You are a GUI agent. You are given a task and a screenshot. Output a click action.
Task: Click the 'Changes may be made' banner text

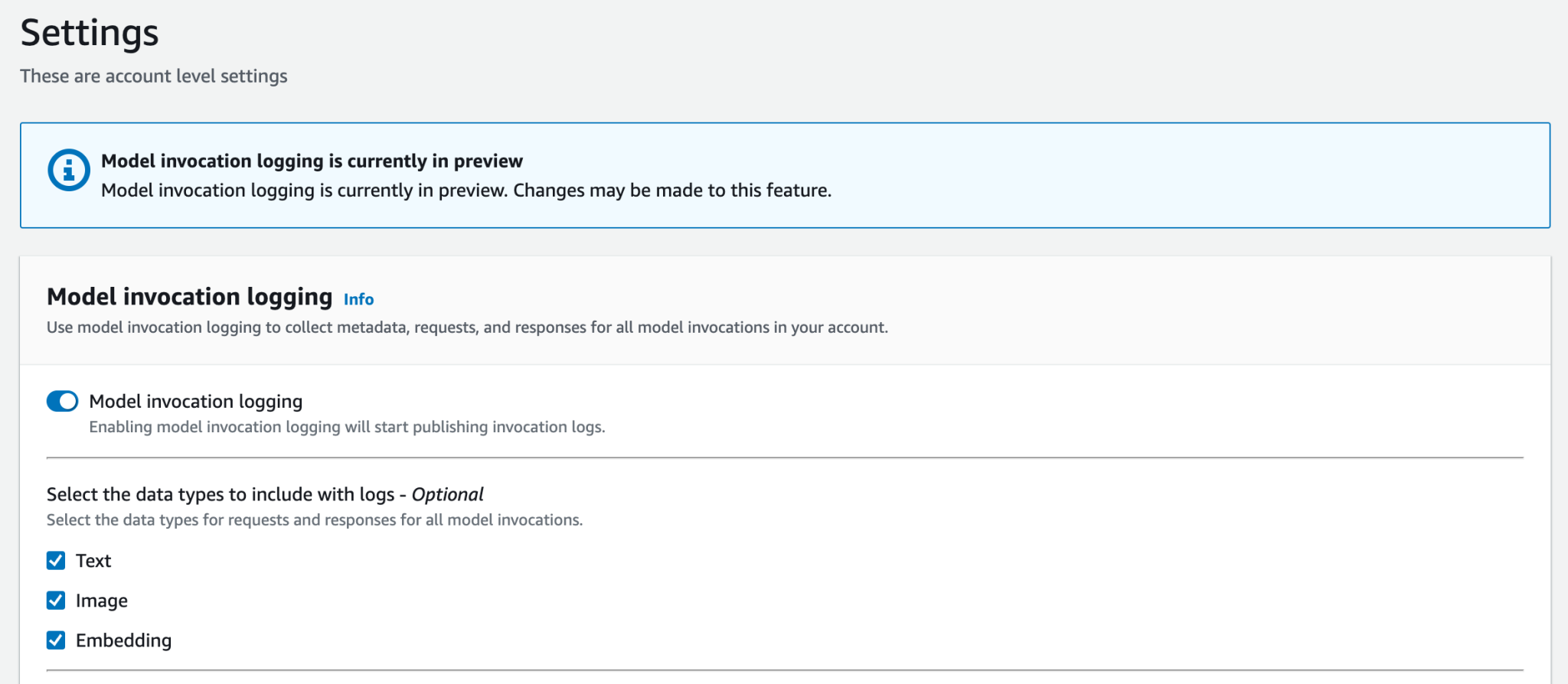click(672, 191)
